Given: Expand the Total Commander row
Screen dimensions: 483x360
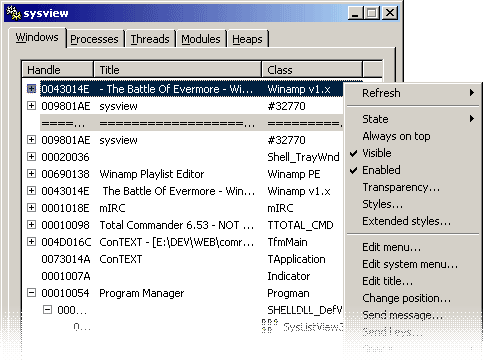Looking at the screenshot, I should (31, 225).
